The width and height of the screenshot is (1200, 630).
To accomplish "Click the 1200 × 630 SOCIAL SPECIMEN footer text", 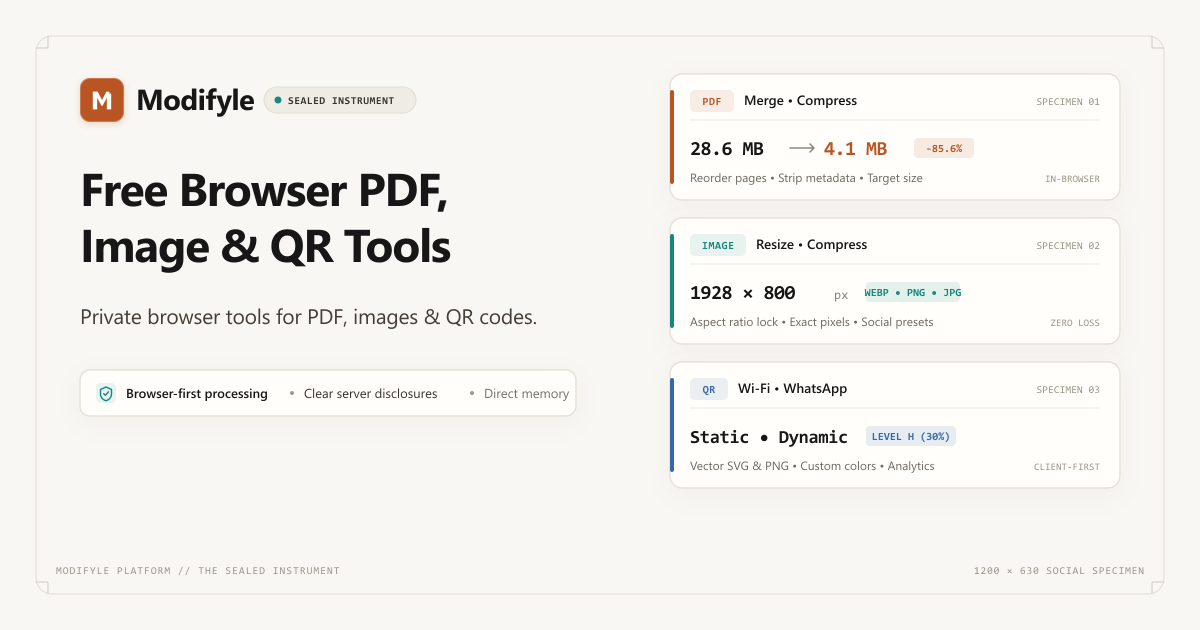I will coord(1059,571).
